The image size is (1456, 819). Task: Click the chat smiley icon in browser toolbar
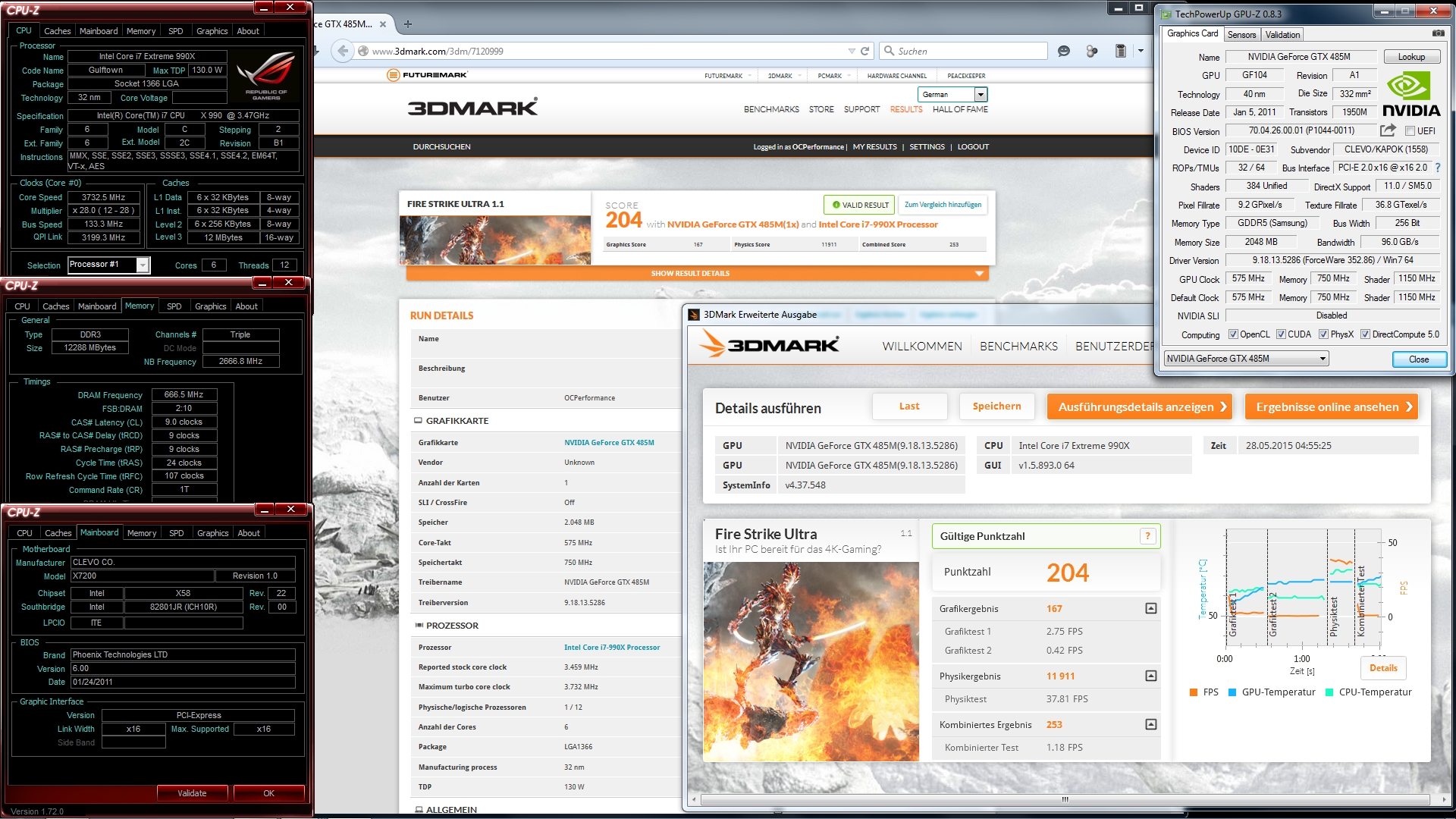click(1064, 51)
